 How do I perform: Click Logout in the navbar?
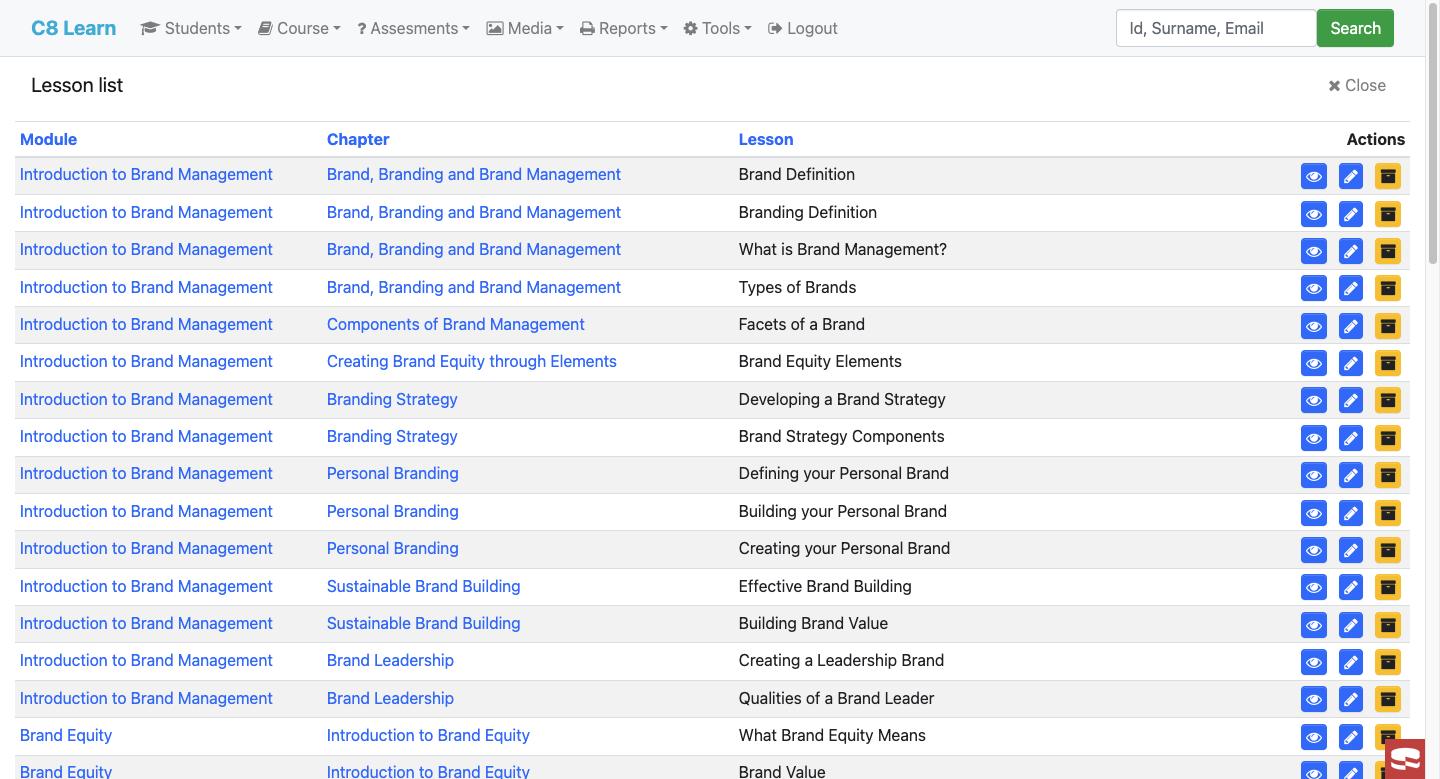[x=803, y=28]
